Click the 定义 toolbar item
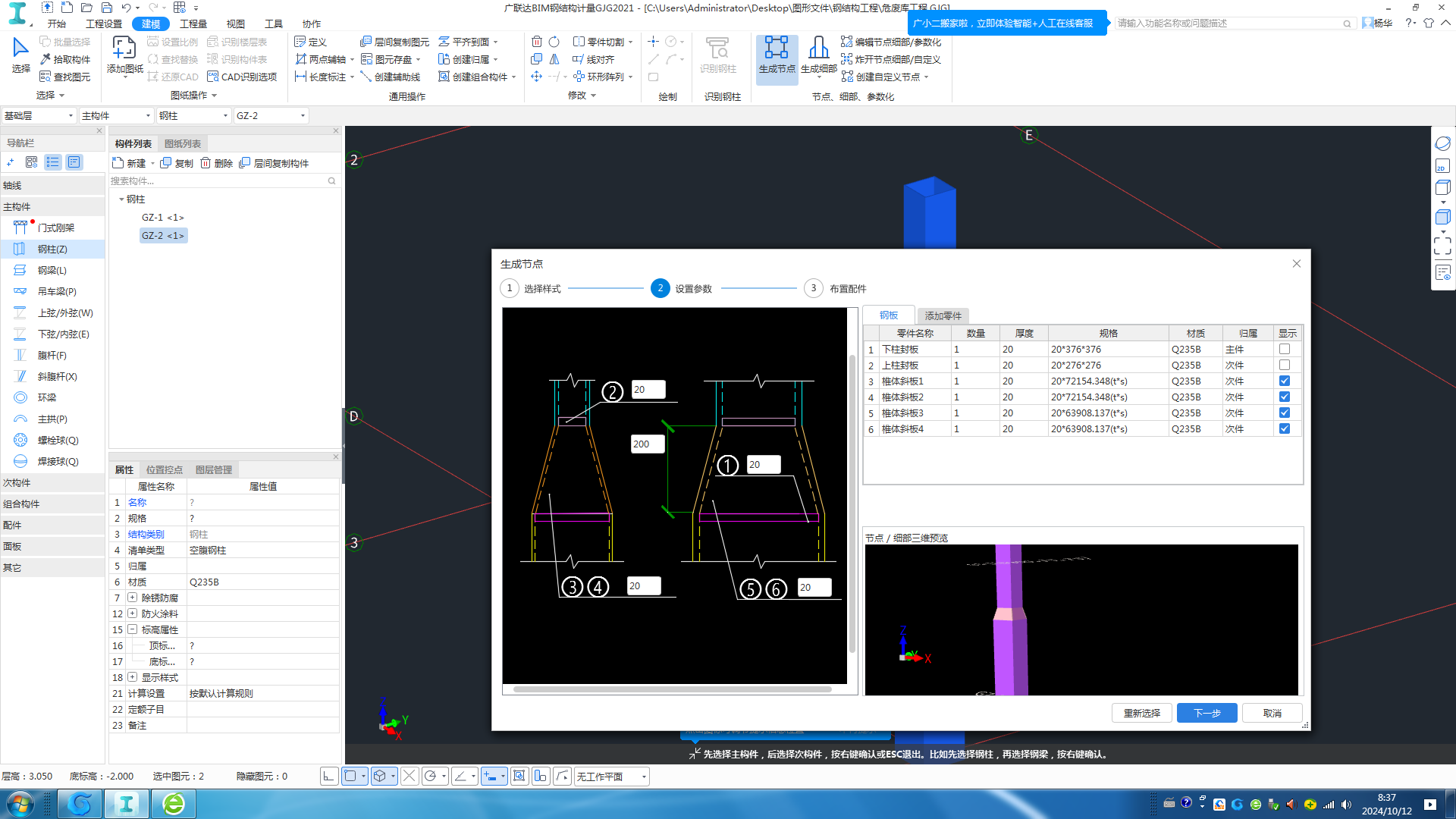 coord(310,42)
